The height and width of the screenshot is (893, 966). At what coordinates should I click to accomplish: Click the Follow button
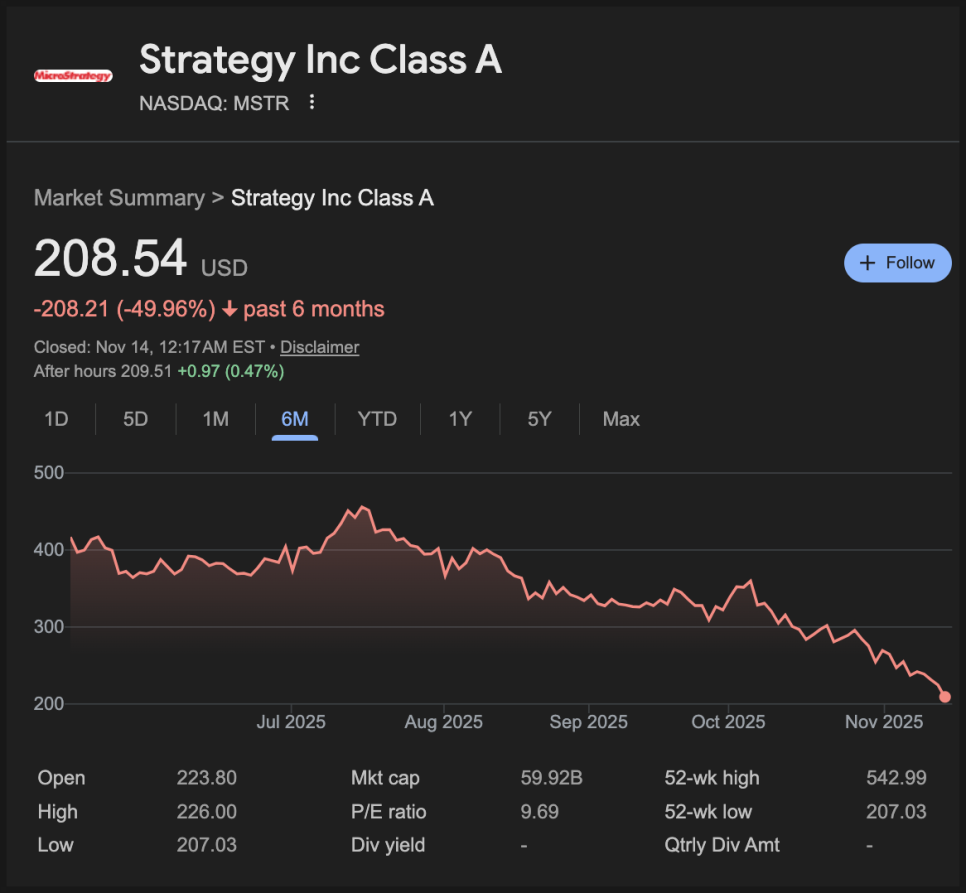pyautogui.click(x=897, y=263)
